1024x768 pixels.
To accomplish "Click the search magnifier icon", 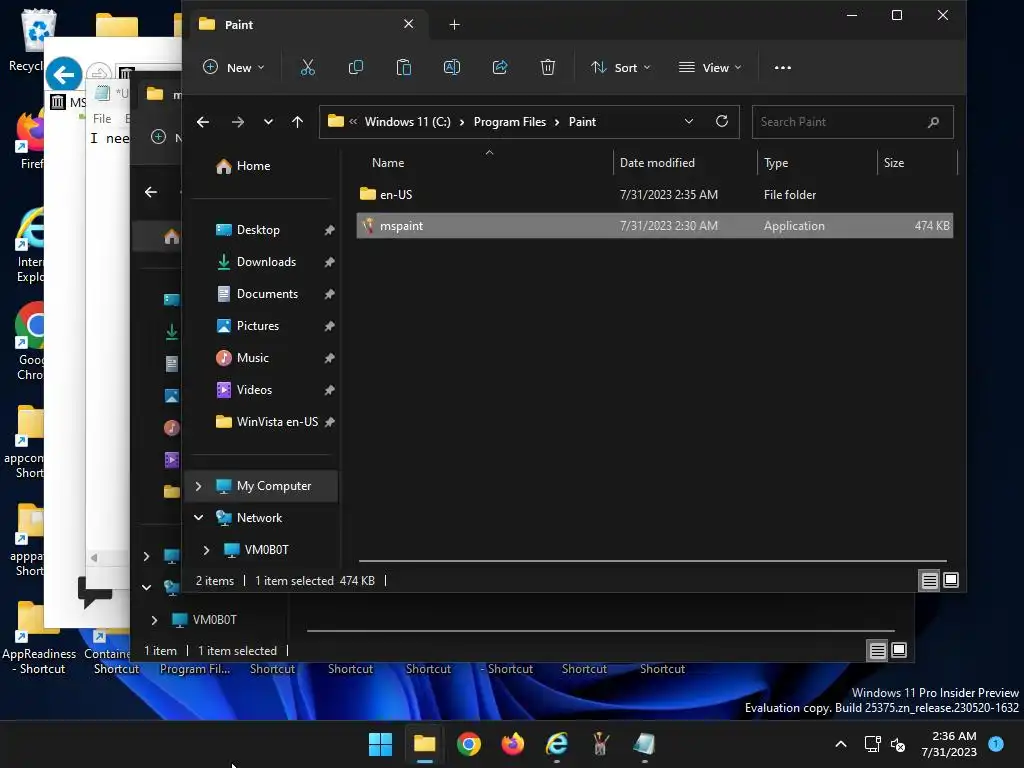I will 933,122.
